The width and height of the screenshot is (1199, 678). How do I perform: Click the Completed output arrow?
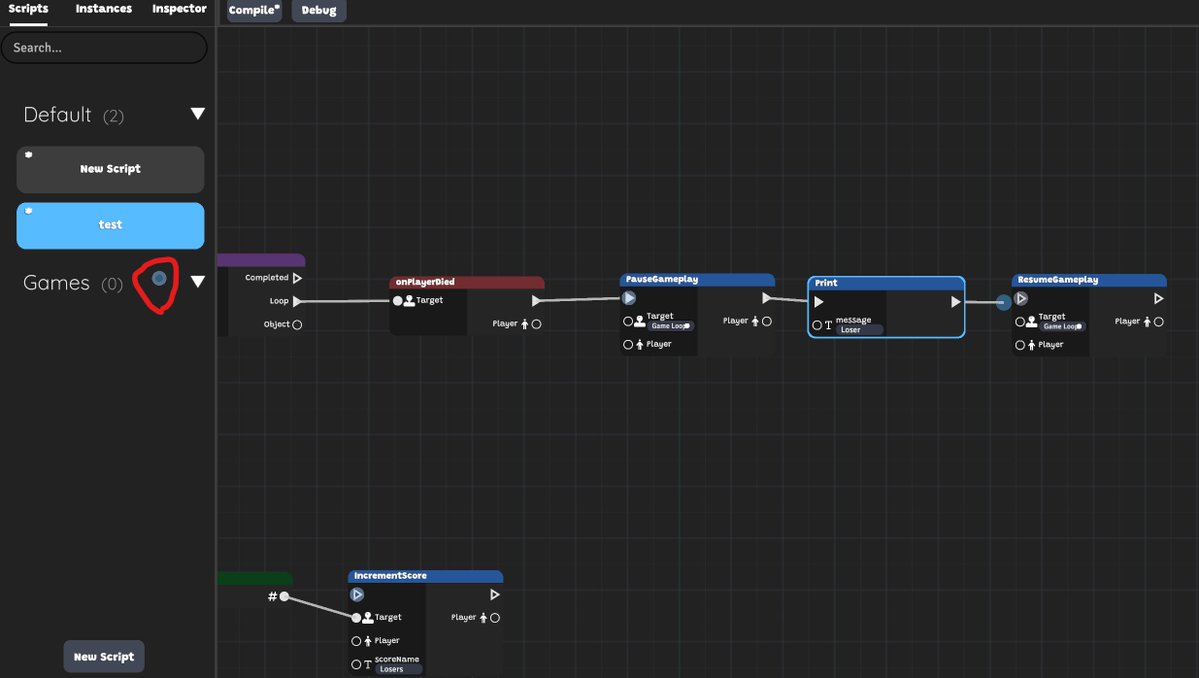coord(297,277)
